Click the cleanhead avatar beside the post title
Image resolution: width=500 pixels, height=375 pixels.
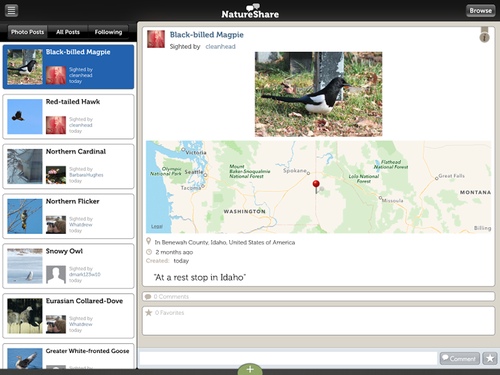click(156, 39)
